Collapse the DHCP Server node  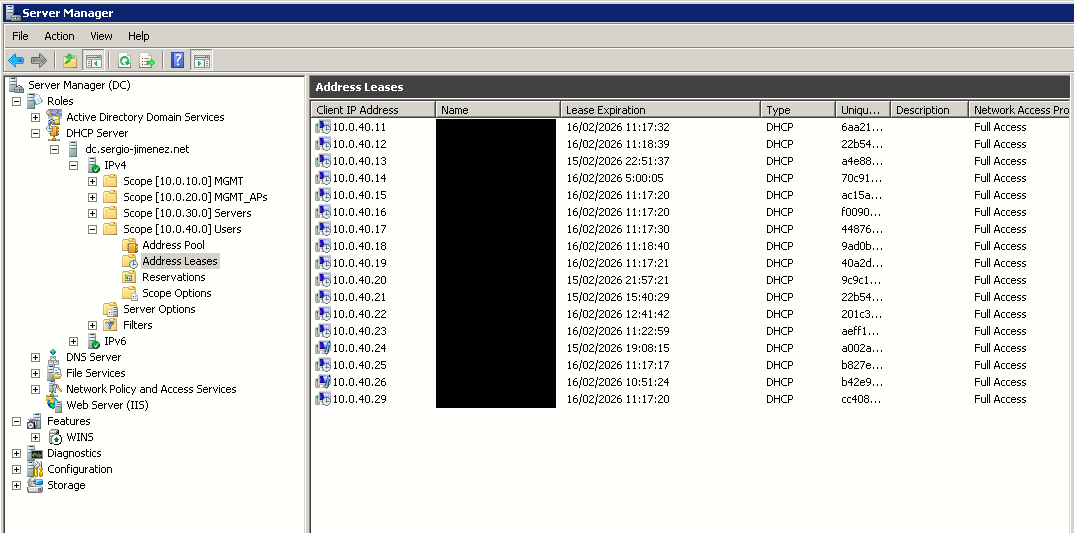(36, 134)
